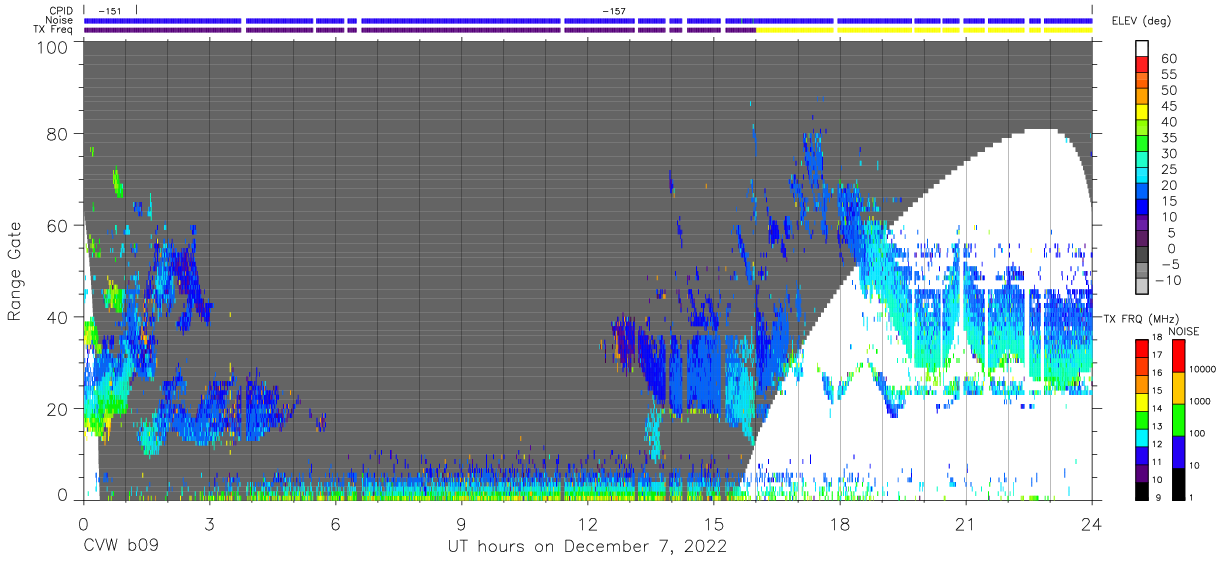Click the 'NOISE' legend title
The height and width of the screenshot is (567, 1228).
tap(1183, 331)
